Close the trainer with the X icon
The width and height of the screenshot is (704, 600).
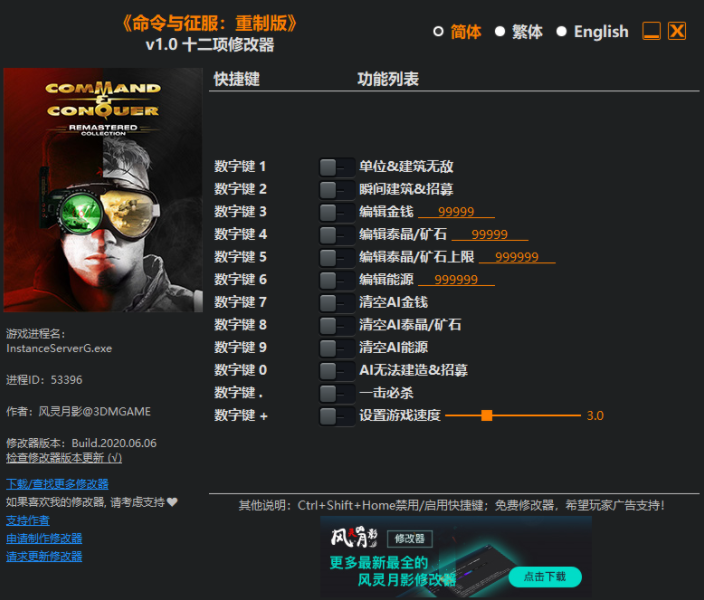click(x=677, y=31)
